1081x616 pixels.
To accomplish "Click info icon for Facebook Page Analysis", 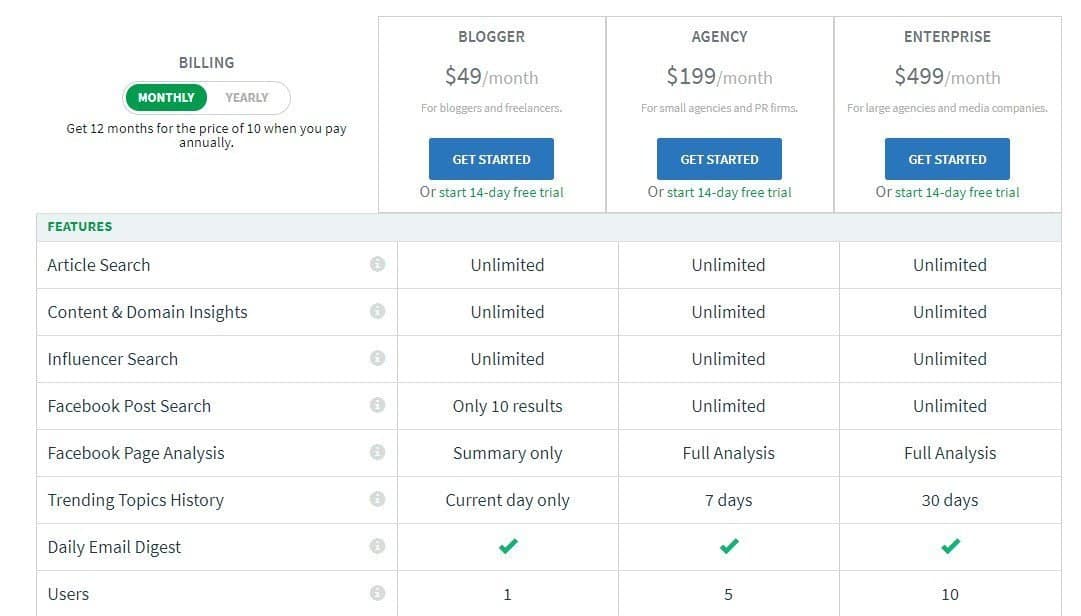I will coord(377,452).
